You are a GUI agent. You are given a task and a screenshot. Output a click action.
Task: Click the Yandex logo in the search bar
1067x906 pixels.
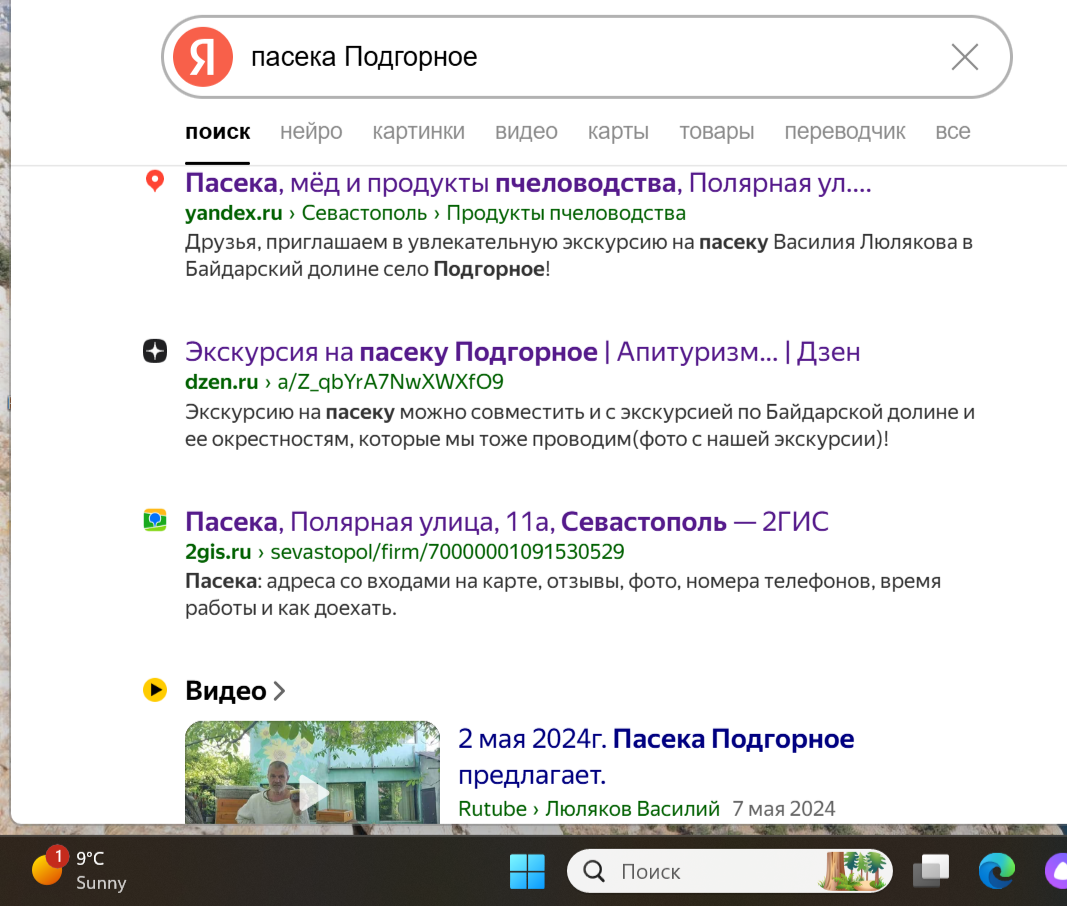tap(202, 58)
